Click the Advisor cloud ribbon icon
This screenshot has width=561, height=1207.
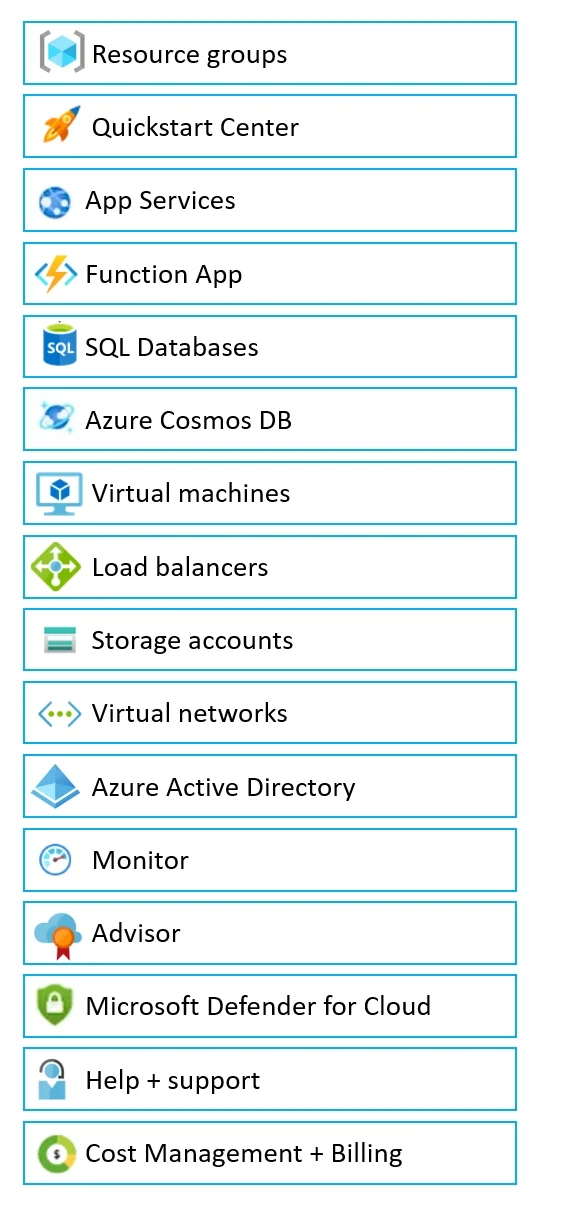tap(57, 934)
